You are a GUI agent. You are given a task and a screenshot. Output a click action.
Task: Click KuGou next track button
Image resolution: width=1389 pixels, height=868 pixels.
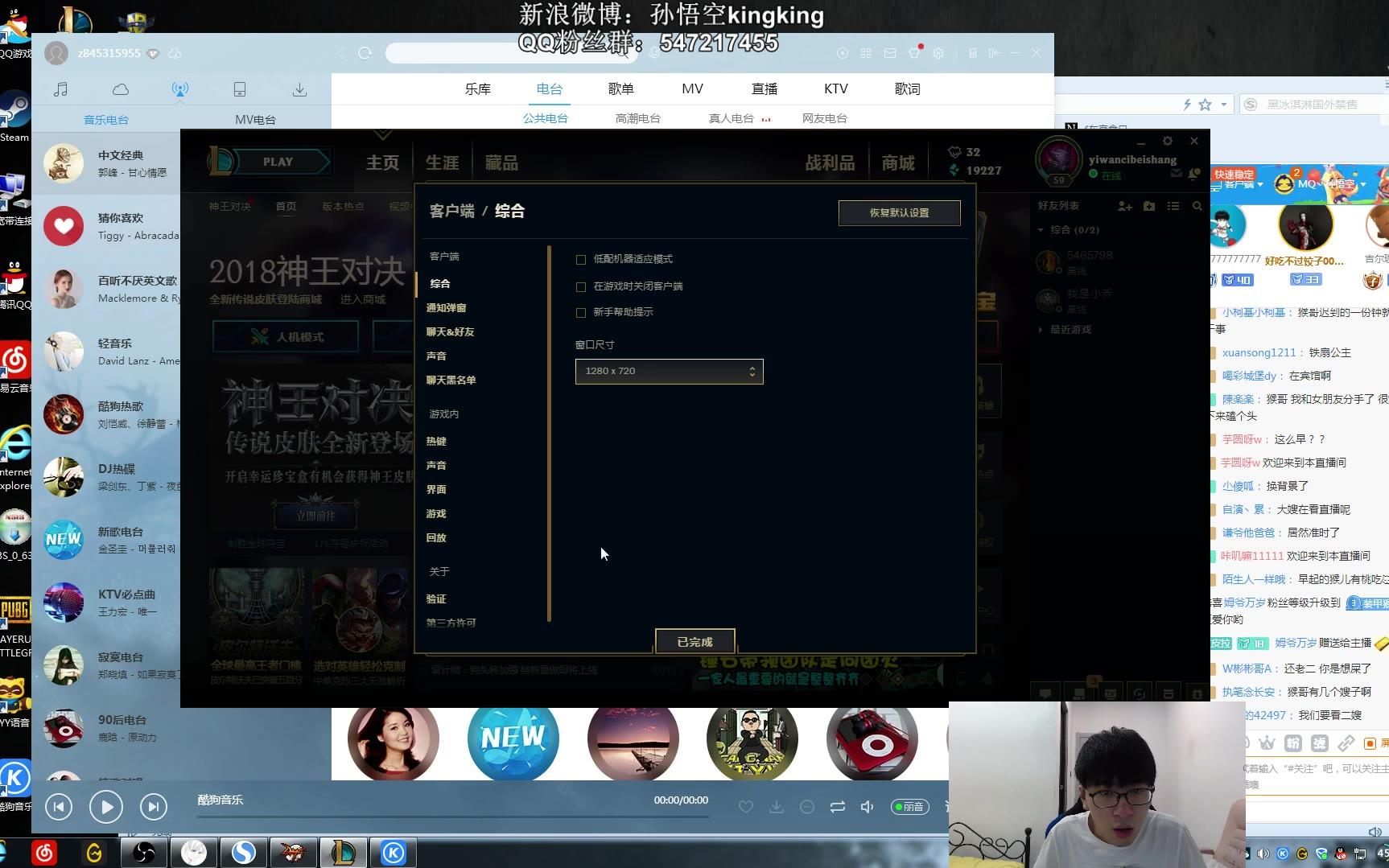(x=154, y=806)
